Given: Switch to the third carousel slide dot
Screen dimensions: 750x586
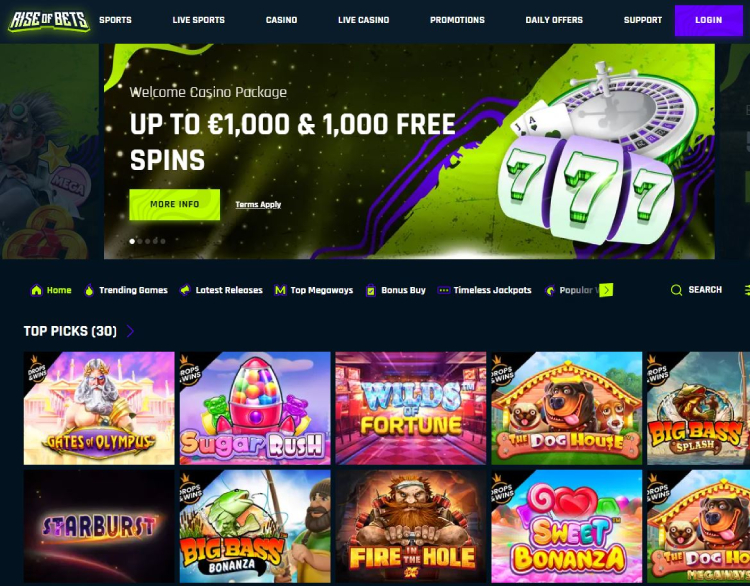Looking at the screenshot, I should pyautogui.click(x=147, y=241).
